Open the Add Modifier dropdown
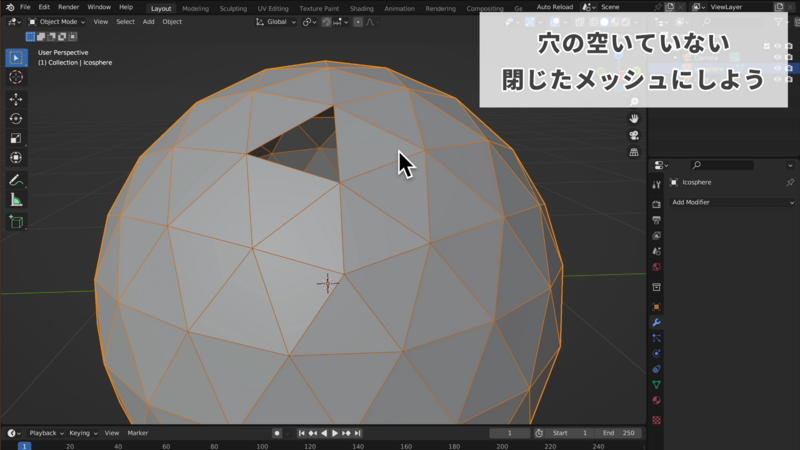This screenshot has height=450, width=800. tap(732, 203)
